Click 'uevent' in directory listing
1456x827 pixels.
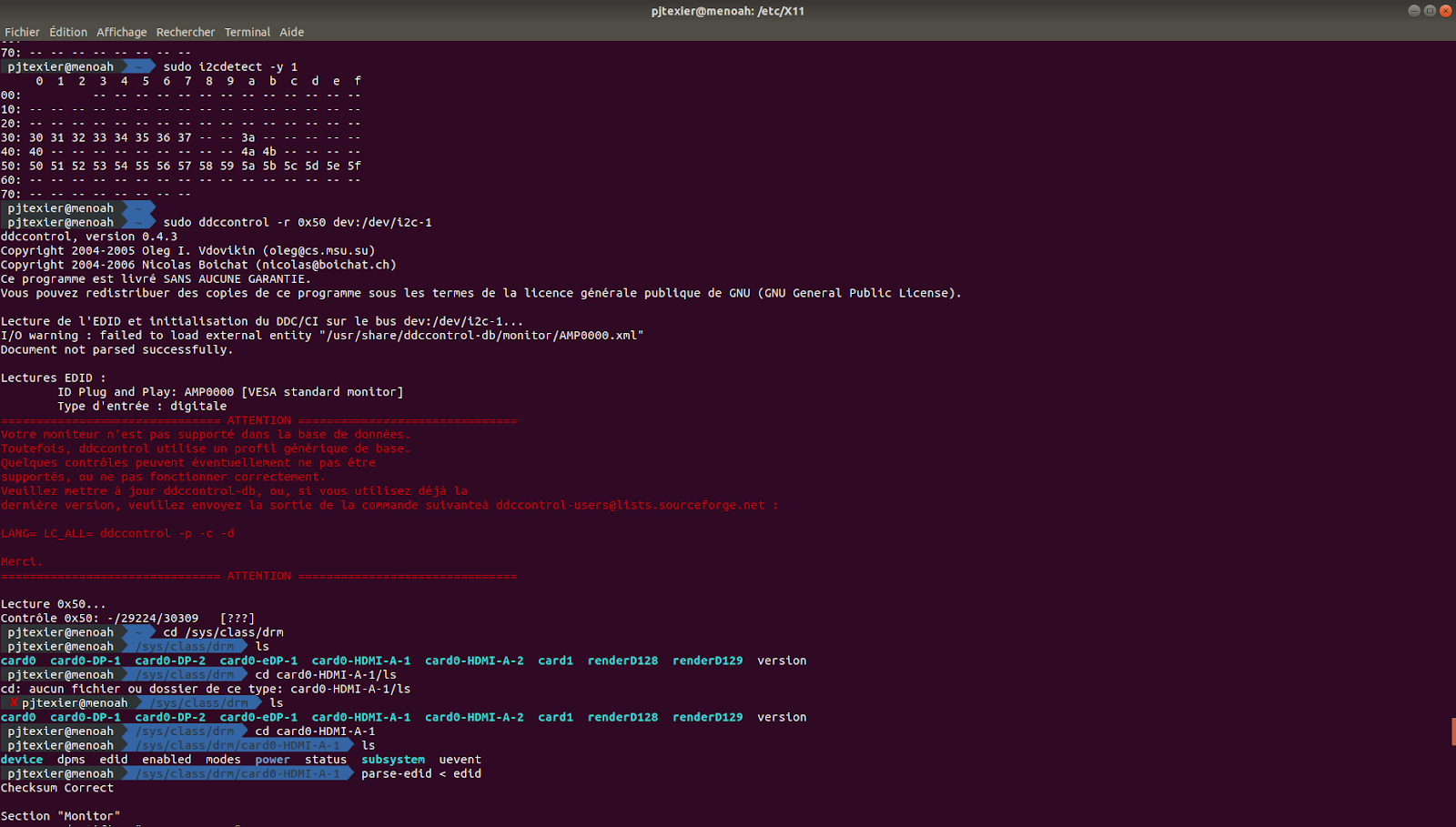460,760
